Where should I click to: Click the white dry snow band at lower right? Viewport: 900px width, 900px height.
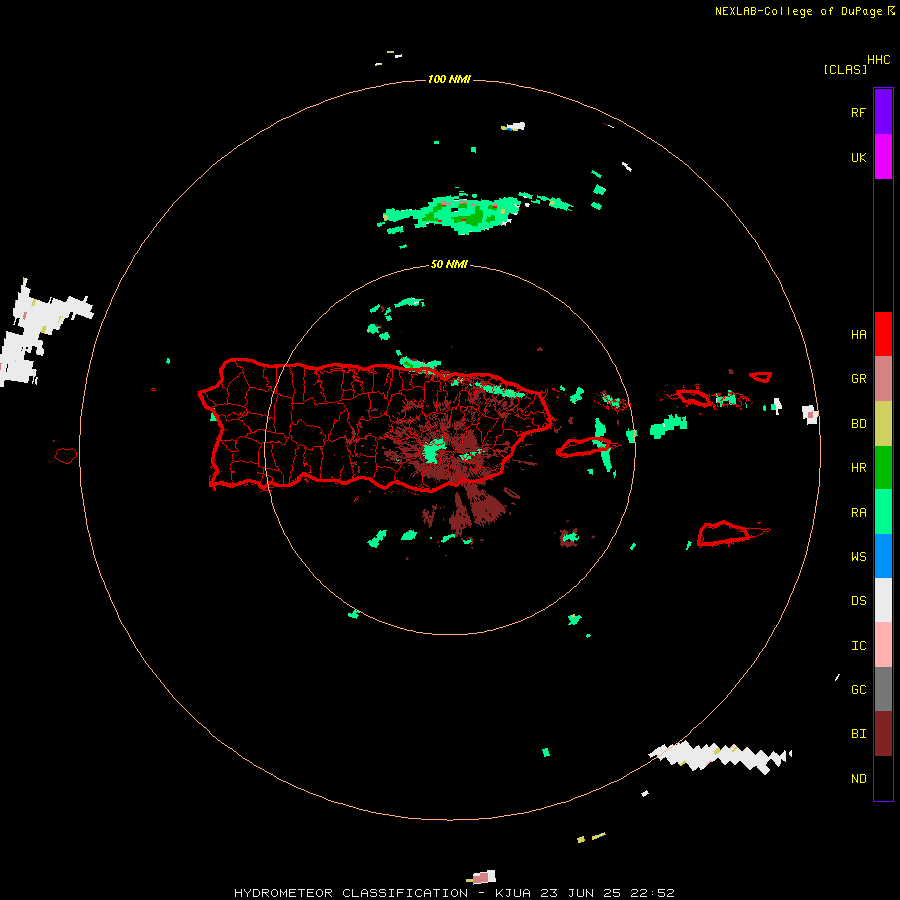[x=720, y=757]
